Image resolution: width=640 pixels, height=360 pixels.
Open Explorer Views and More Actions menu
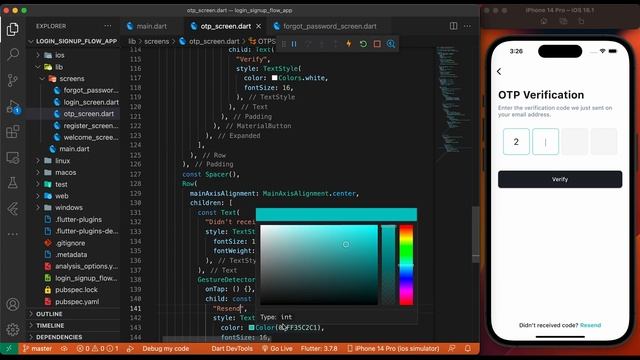coord(108,26)
